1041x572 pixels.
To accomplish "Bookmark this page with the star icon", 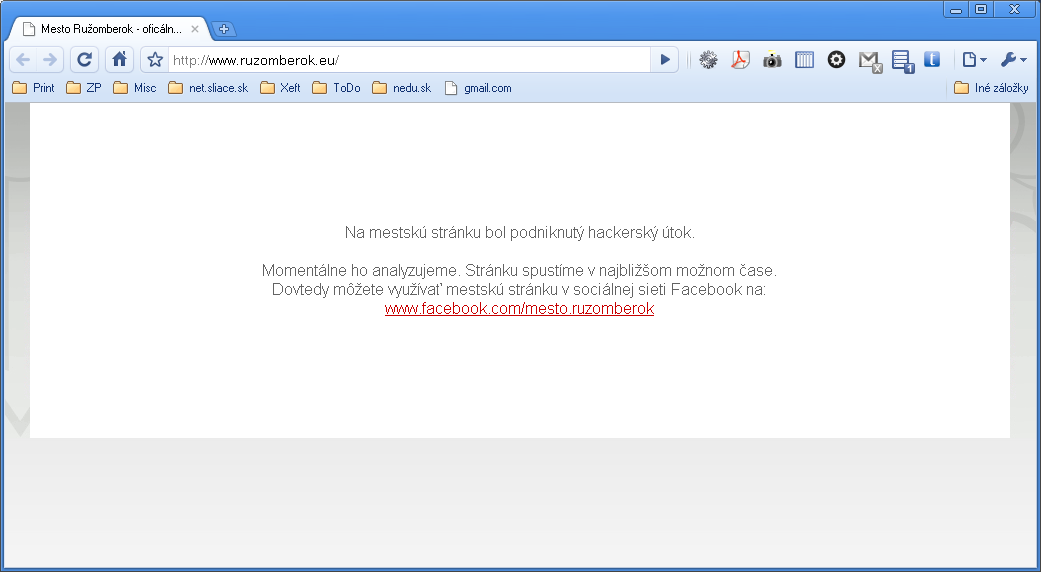I will tap(155, 60).
